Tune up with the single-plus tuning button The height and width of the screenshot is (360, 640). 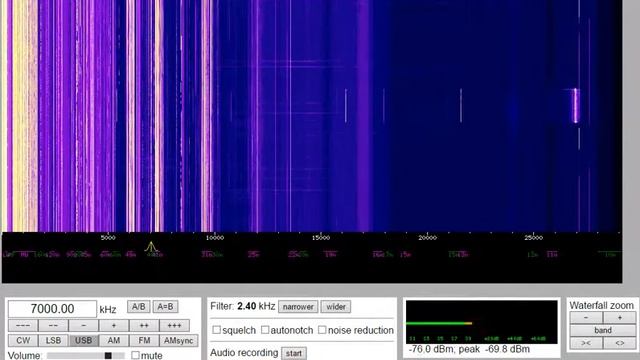(113, 325)
